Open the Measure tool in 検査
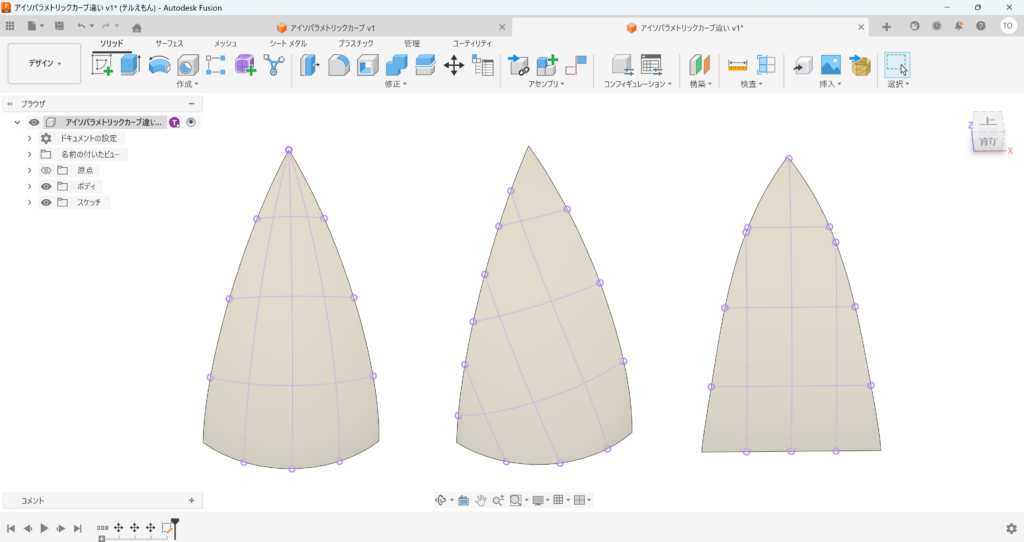 pyautogui.click(x=738, y=65)
